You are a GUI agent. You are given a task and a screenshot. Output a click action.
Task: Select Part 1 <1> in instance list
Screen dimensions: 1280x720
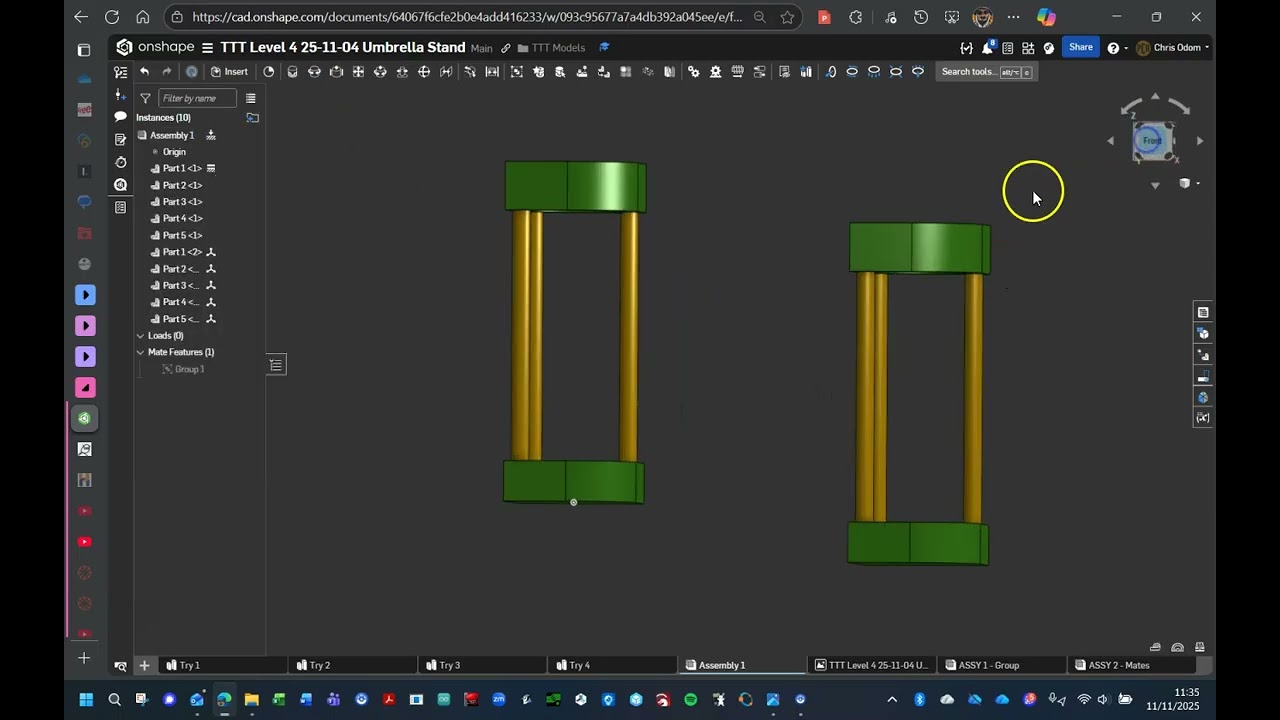[x=182, y=168]
